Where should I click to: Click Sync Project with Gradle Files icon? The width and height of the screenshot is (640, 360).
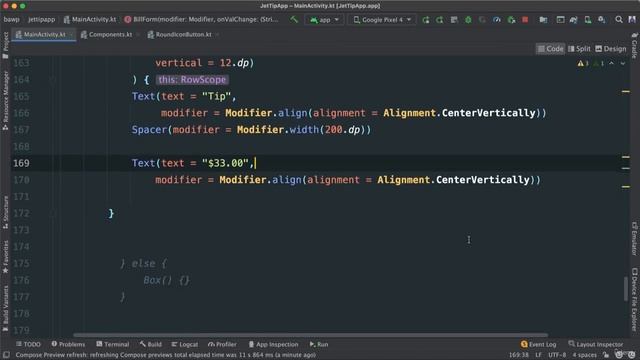pyautogui.click(x=574, y=20)
